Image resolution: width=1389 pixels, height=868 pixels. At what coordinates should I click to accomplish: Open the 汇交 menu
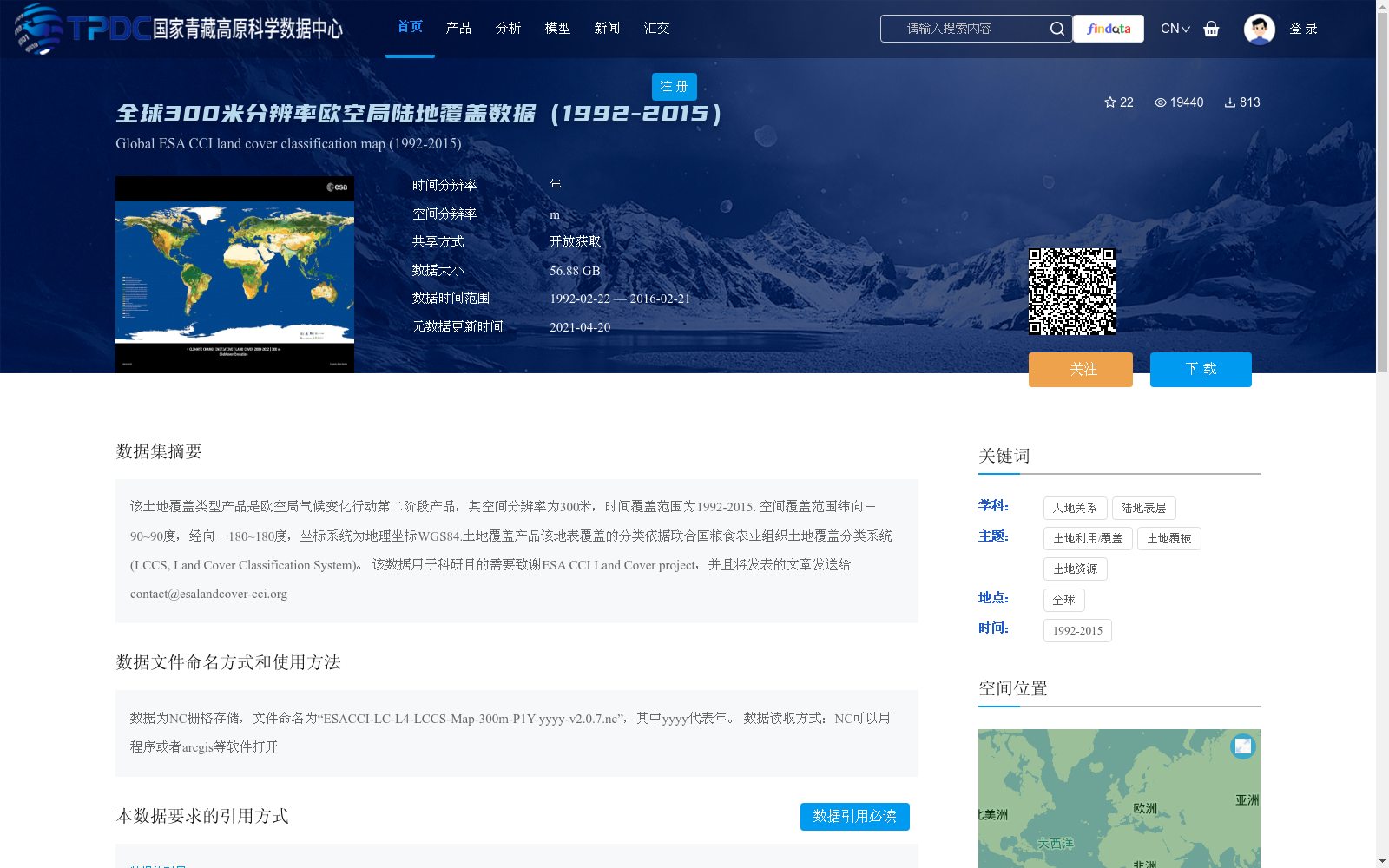pyautogui.click(x=656, y=28)
